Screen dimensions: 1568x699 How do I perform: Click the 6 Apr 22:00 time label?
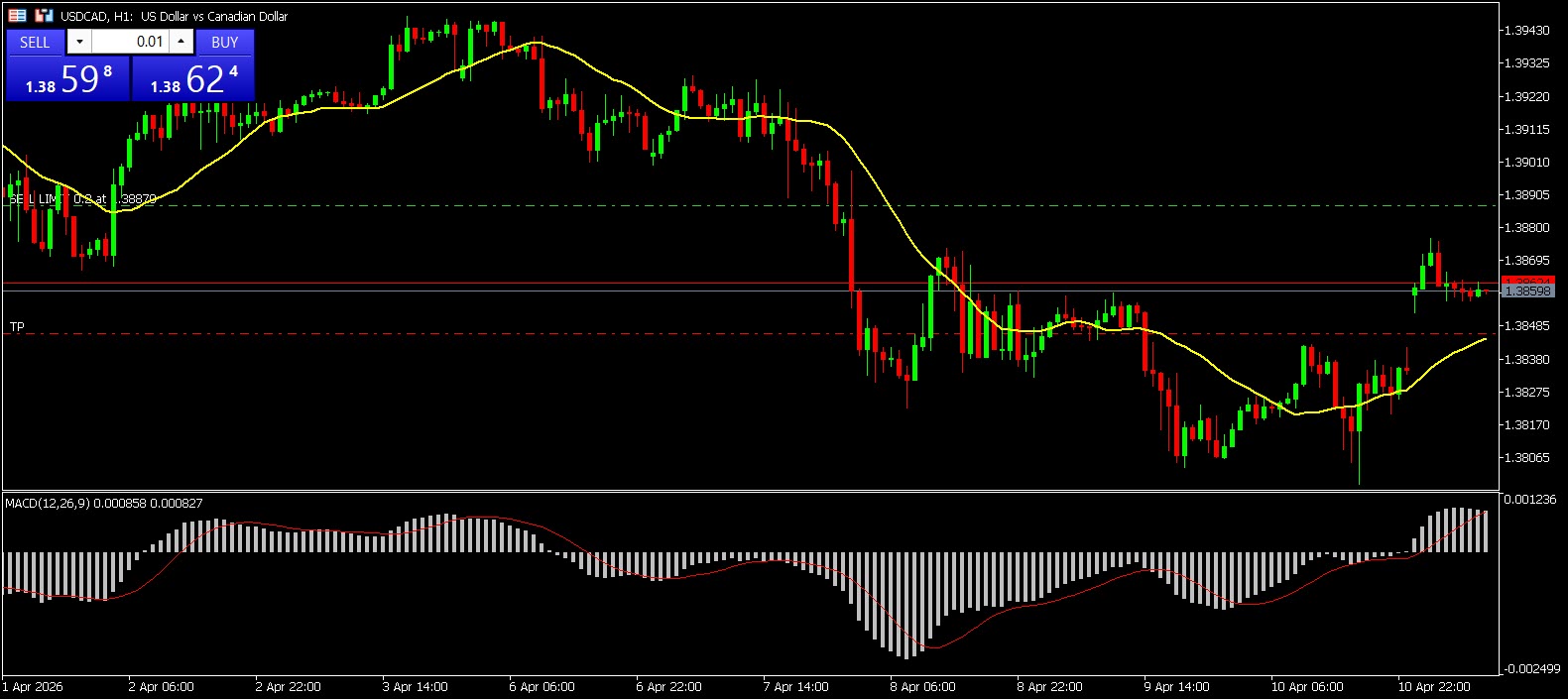pos(669,687)
